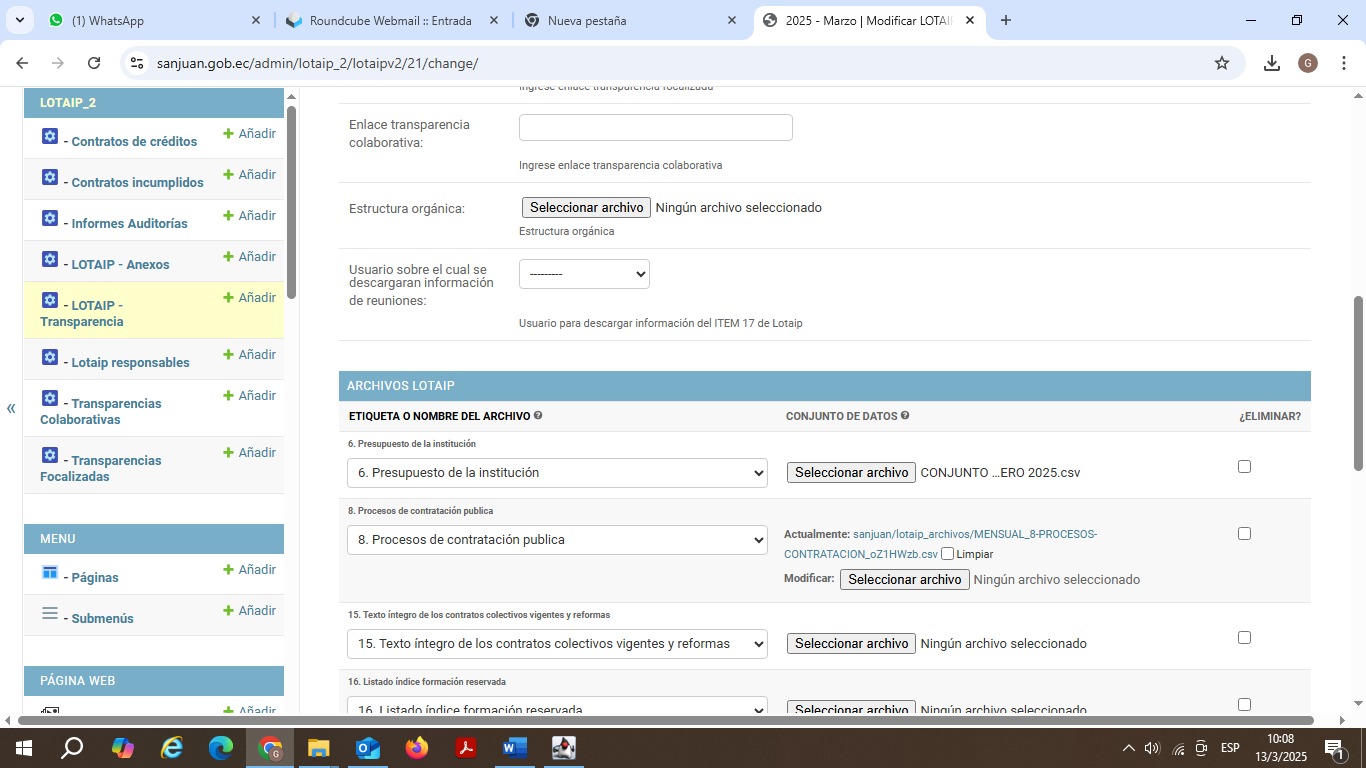Open the '8. Procesos de contratación publica' dropdown

pos(557,540)
